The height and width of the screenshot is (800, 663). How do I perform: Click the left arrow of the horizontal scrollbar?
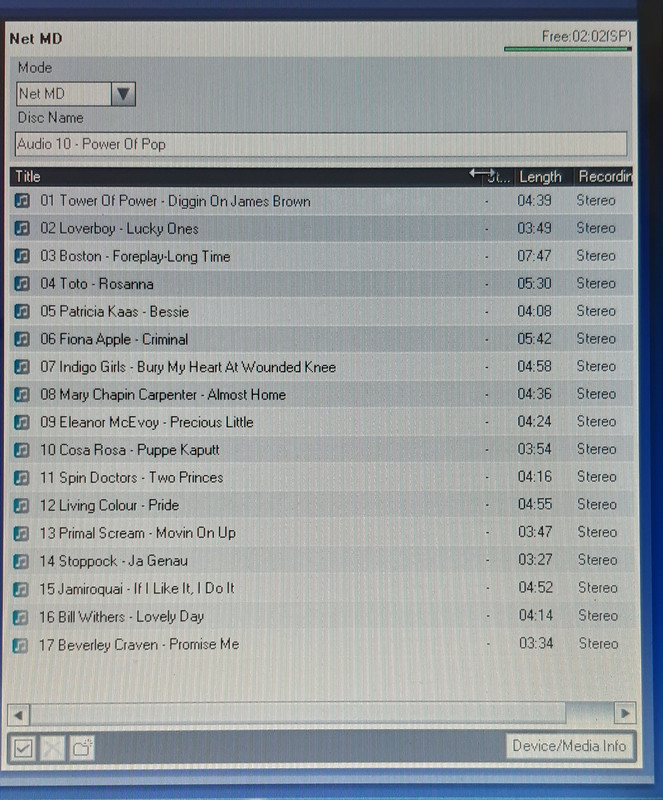pyautogui.click(x=19, y=714)
